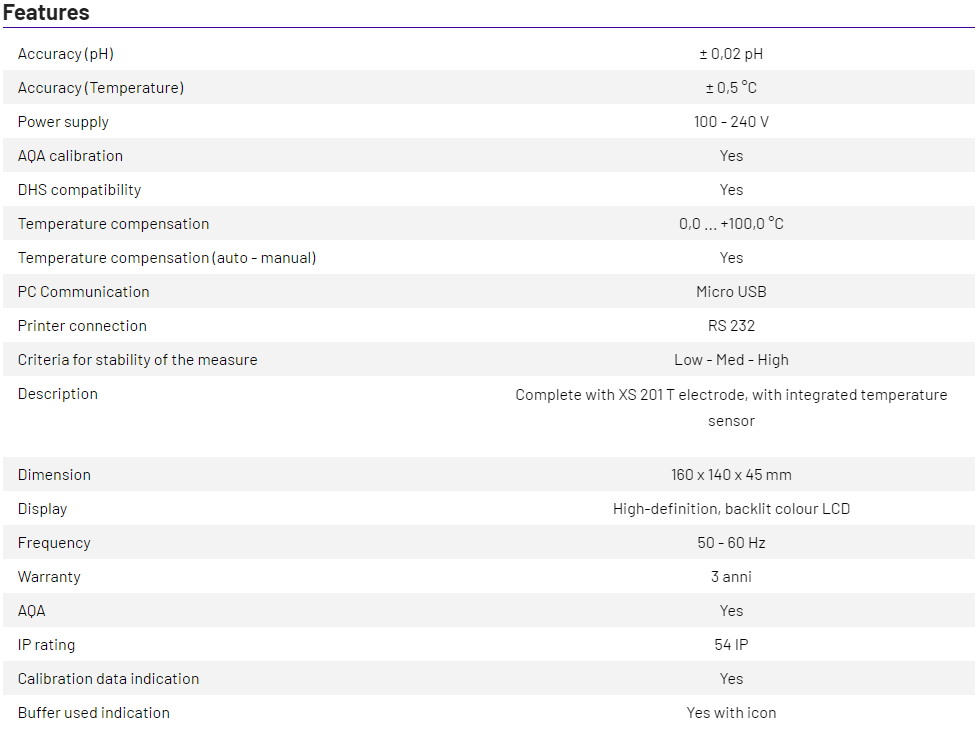Select the 3 anni warranty value

tap(731, 577)
